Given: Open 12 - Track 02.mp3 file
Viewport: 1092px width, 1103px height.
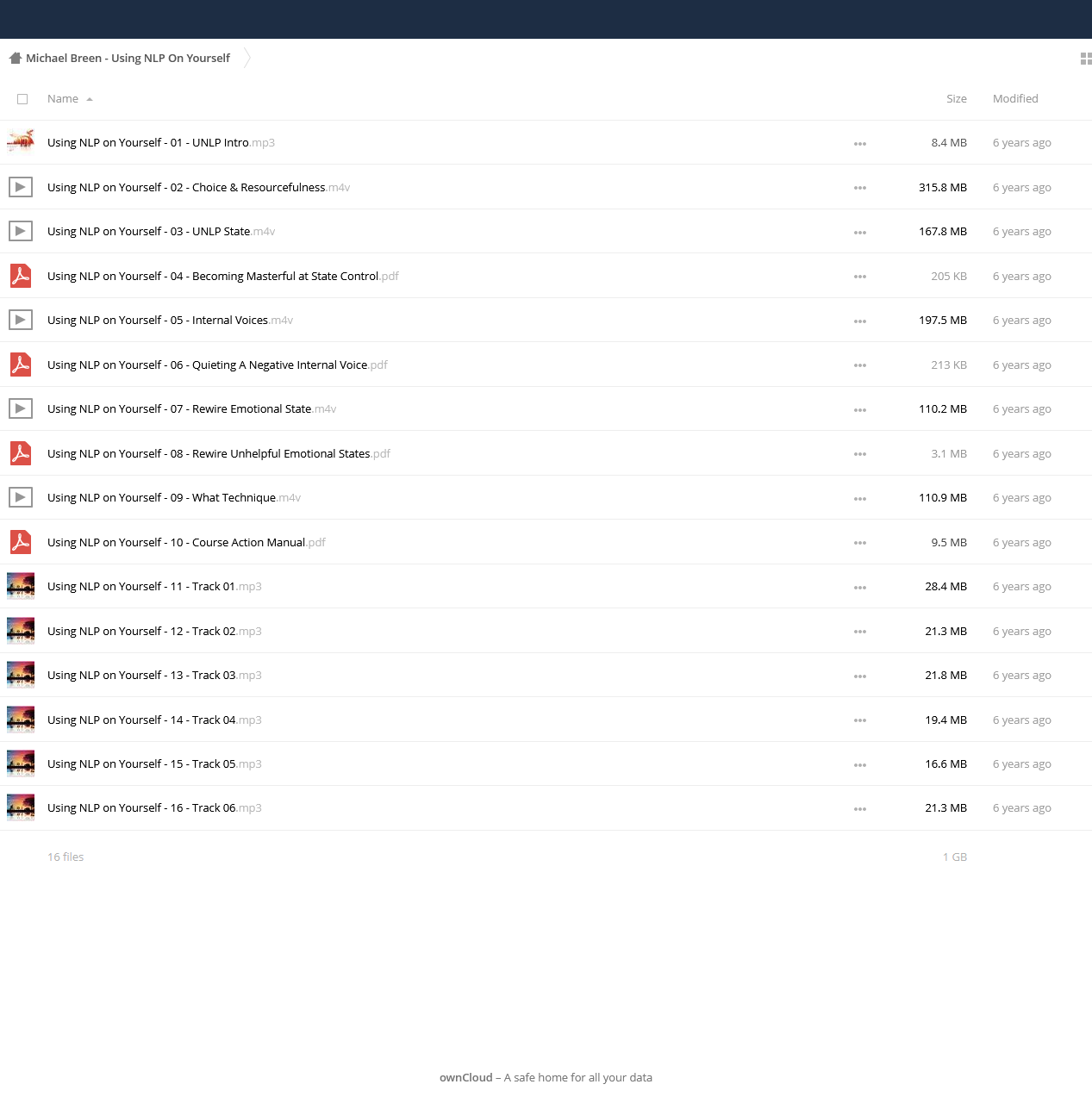Looking at the screenshot, I should pyautogui.click(x=154, y=632).
